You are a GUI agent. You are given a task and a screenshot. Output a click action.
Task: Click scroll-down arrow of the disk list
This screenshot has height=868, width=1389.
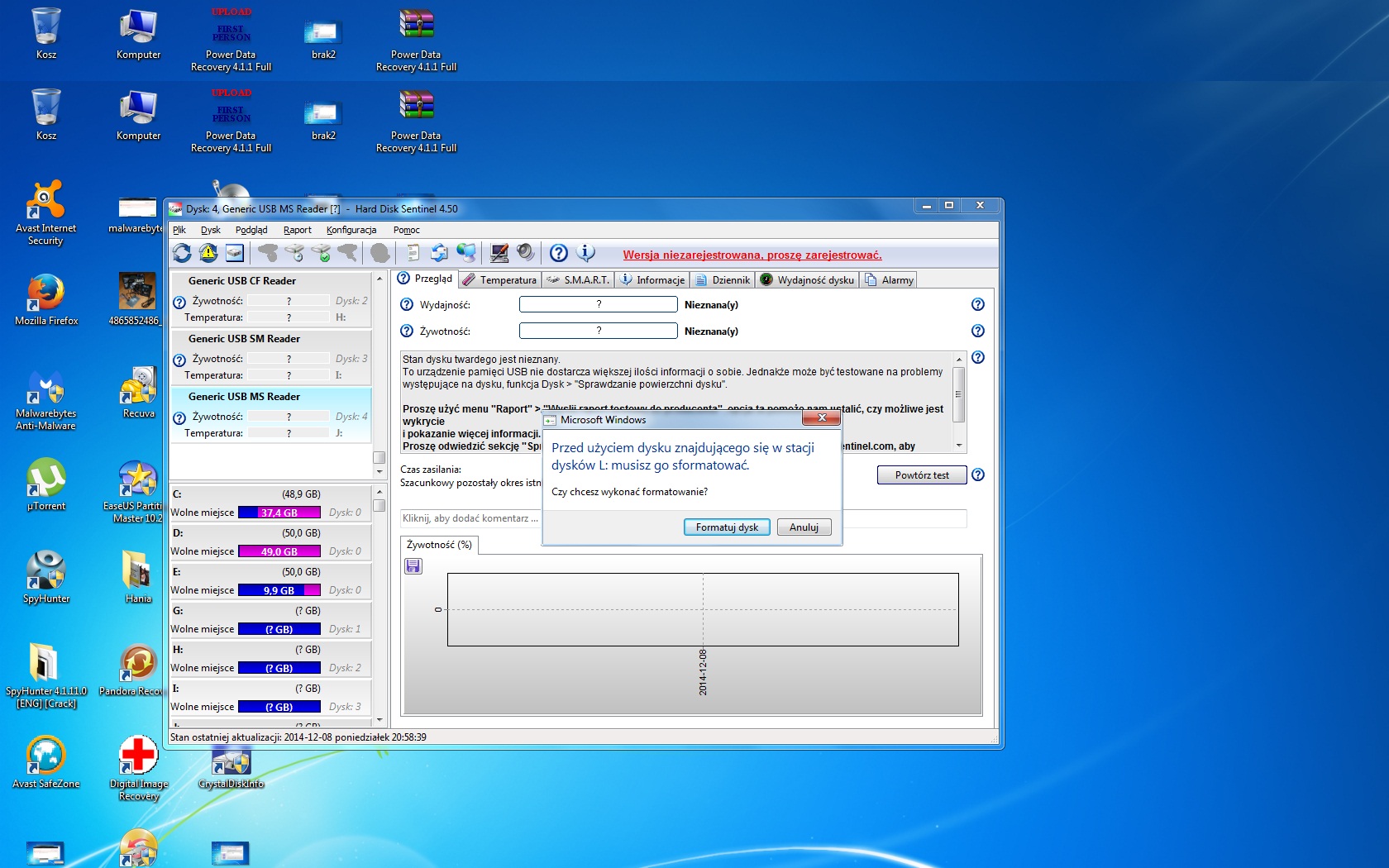379,472
